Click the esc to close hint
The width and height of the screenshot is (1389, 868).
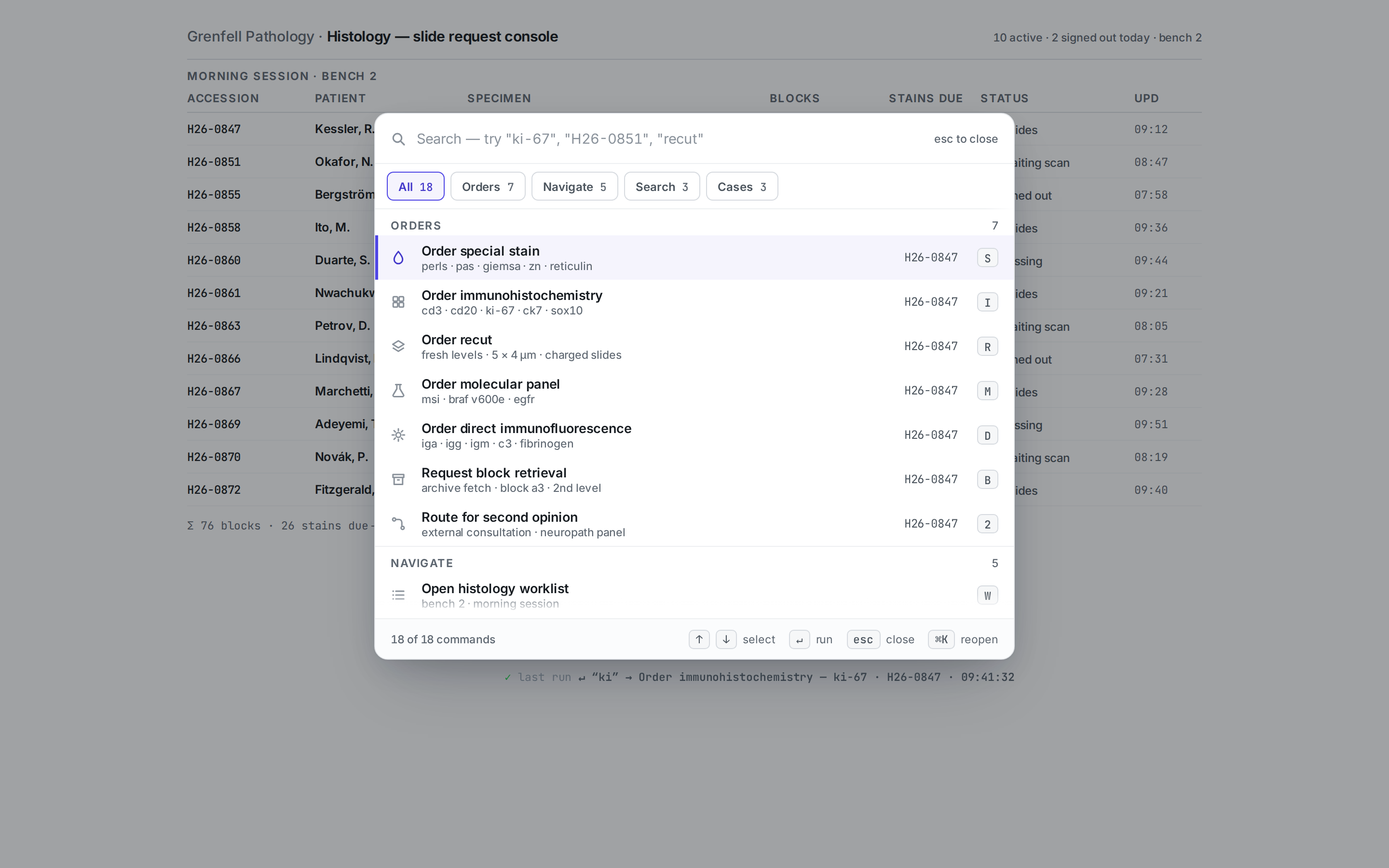pos(966,139)
